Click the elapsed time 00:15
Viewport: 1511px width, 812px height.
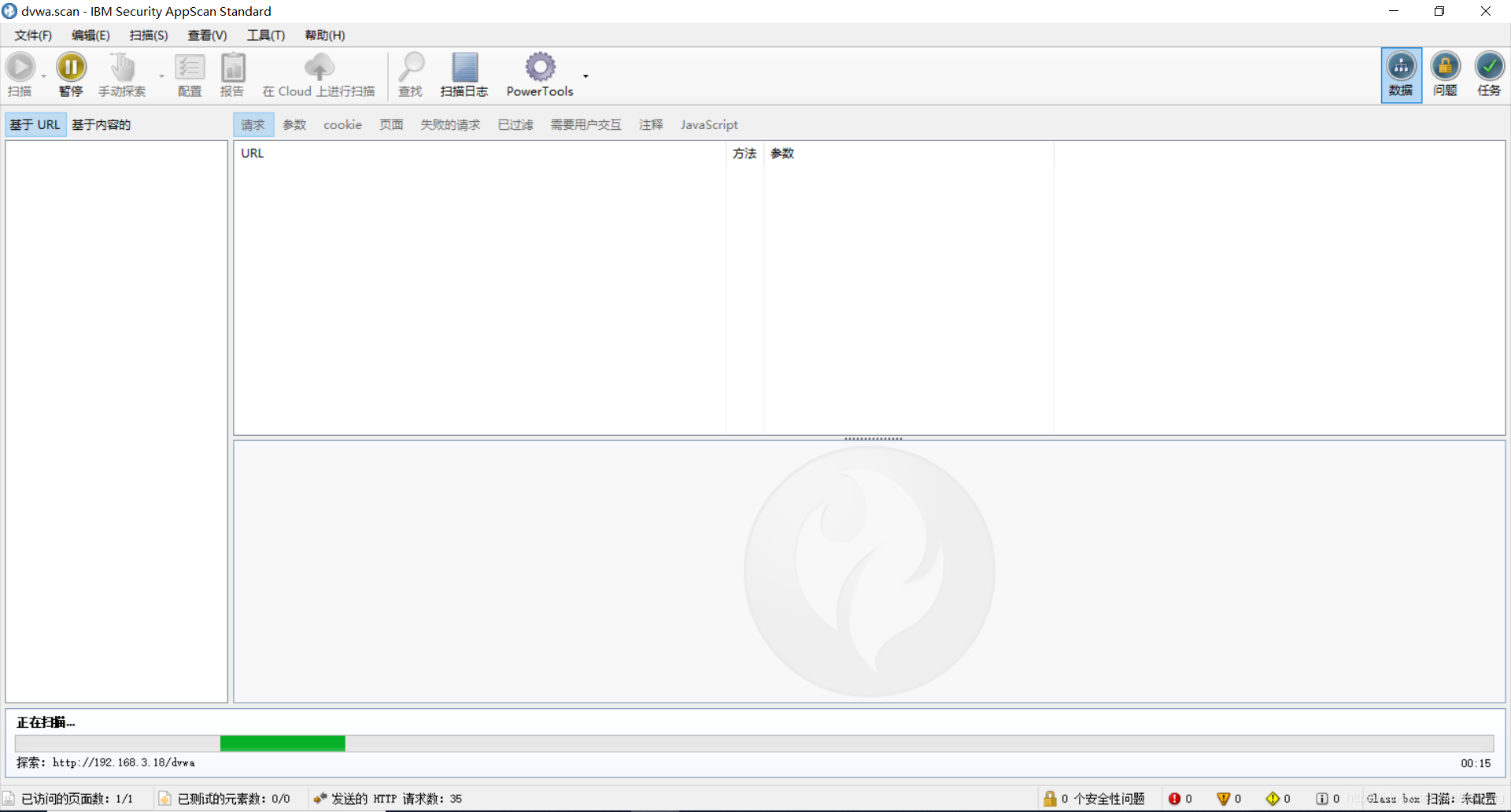click(x=1476, y=763)
